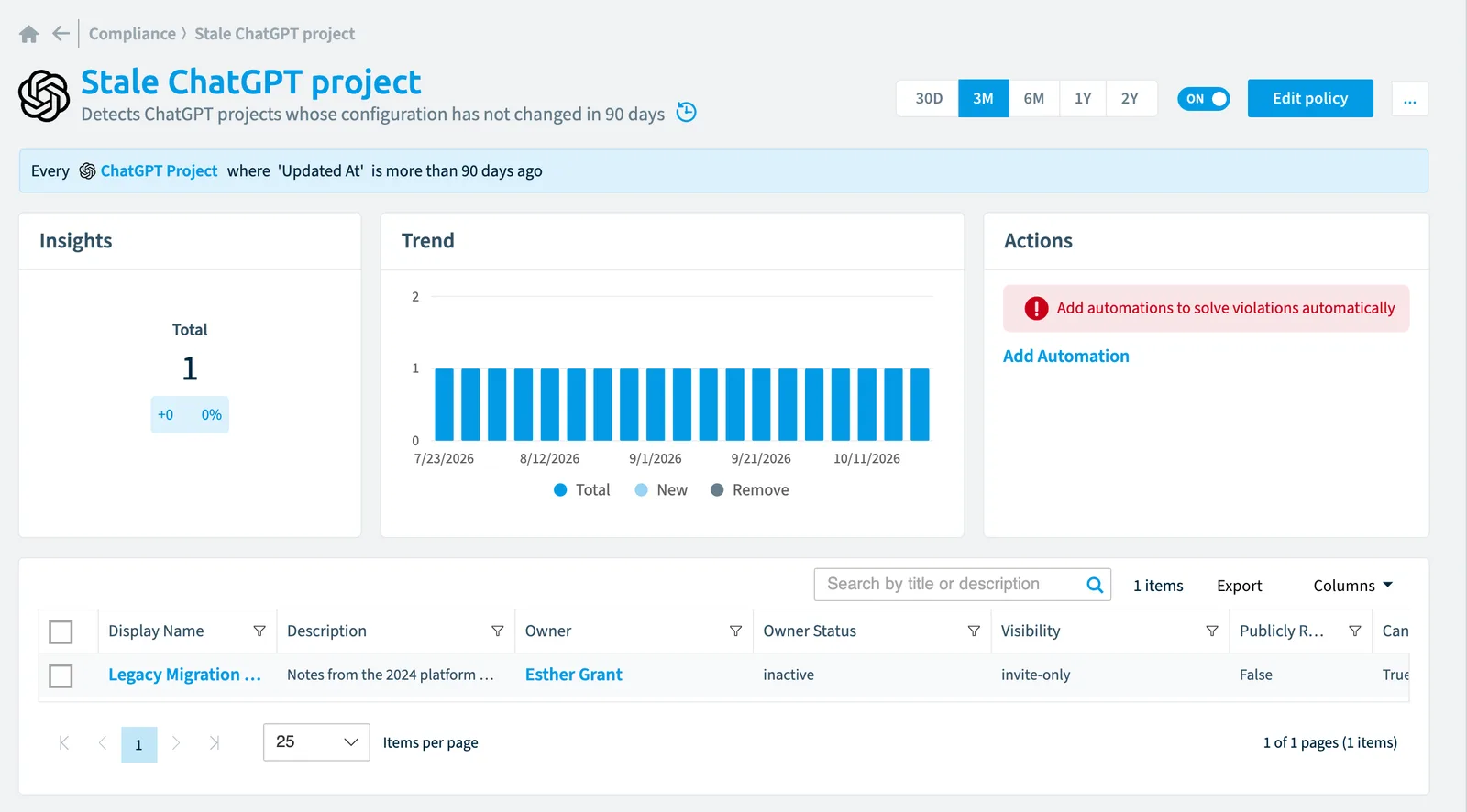Go to last page pagination icon
This screenshot has width=1467, height=812.
point(215,743)
